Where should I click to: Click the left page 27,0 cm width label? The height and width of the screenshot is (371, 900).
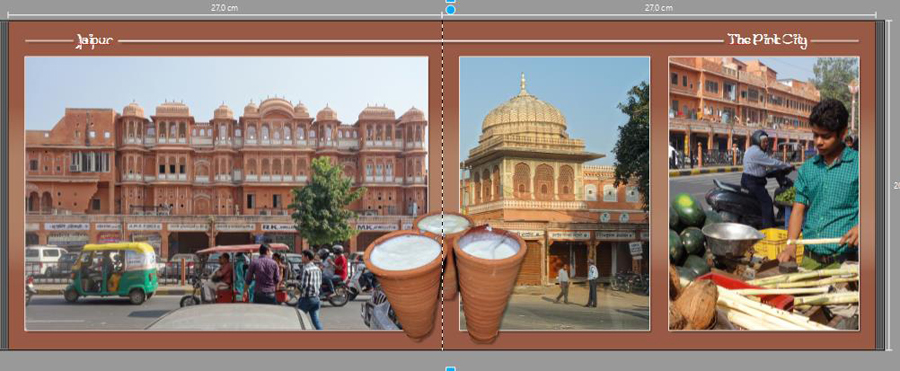tap(224, 7)
